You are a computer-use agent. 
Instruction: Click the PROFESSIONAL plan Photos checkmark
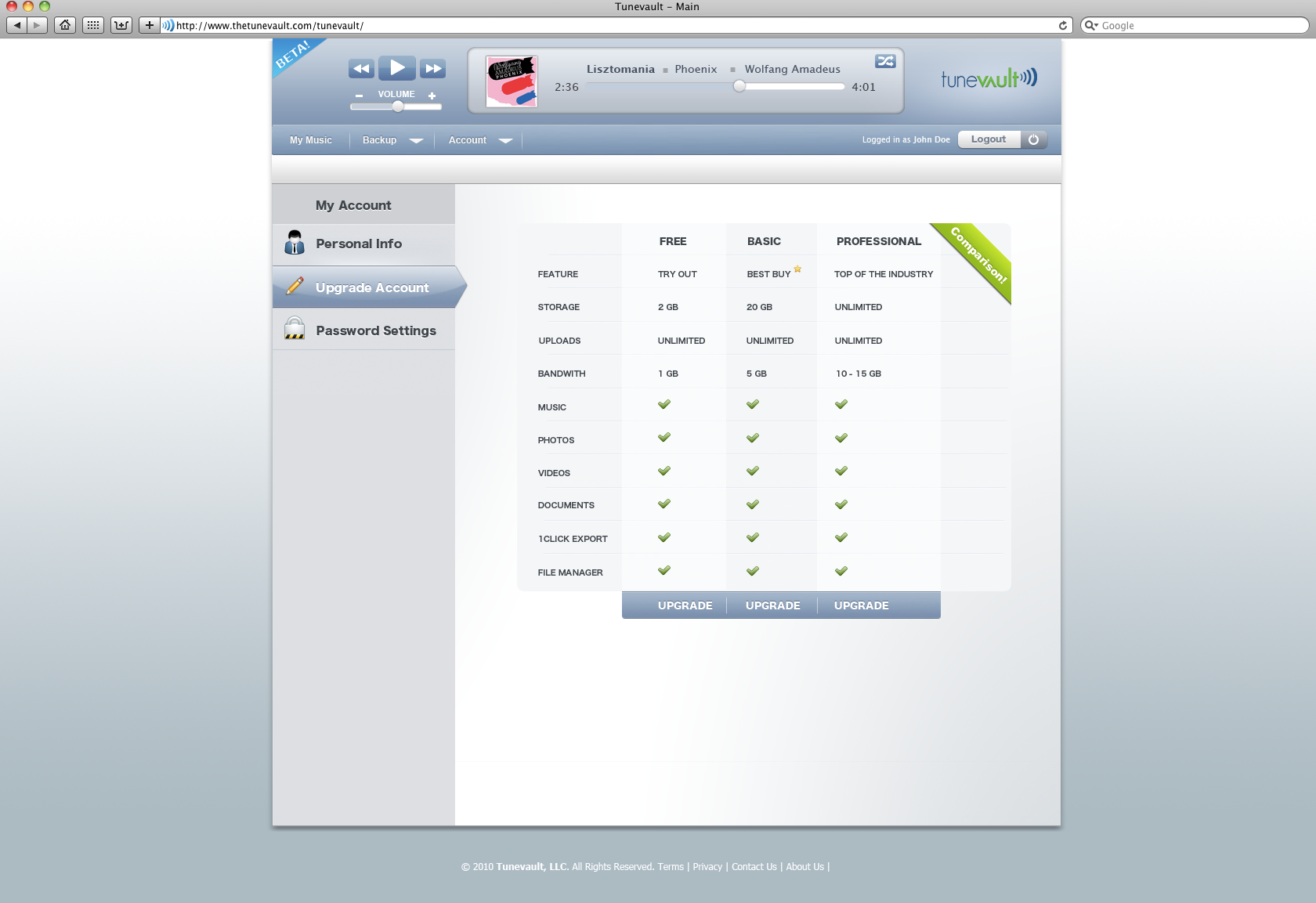(841, 438)
